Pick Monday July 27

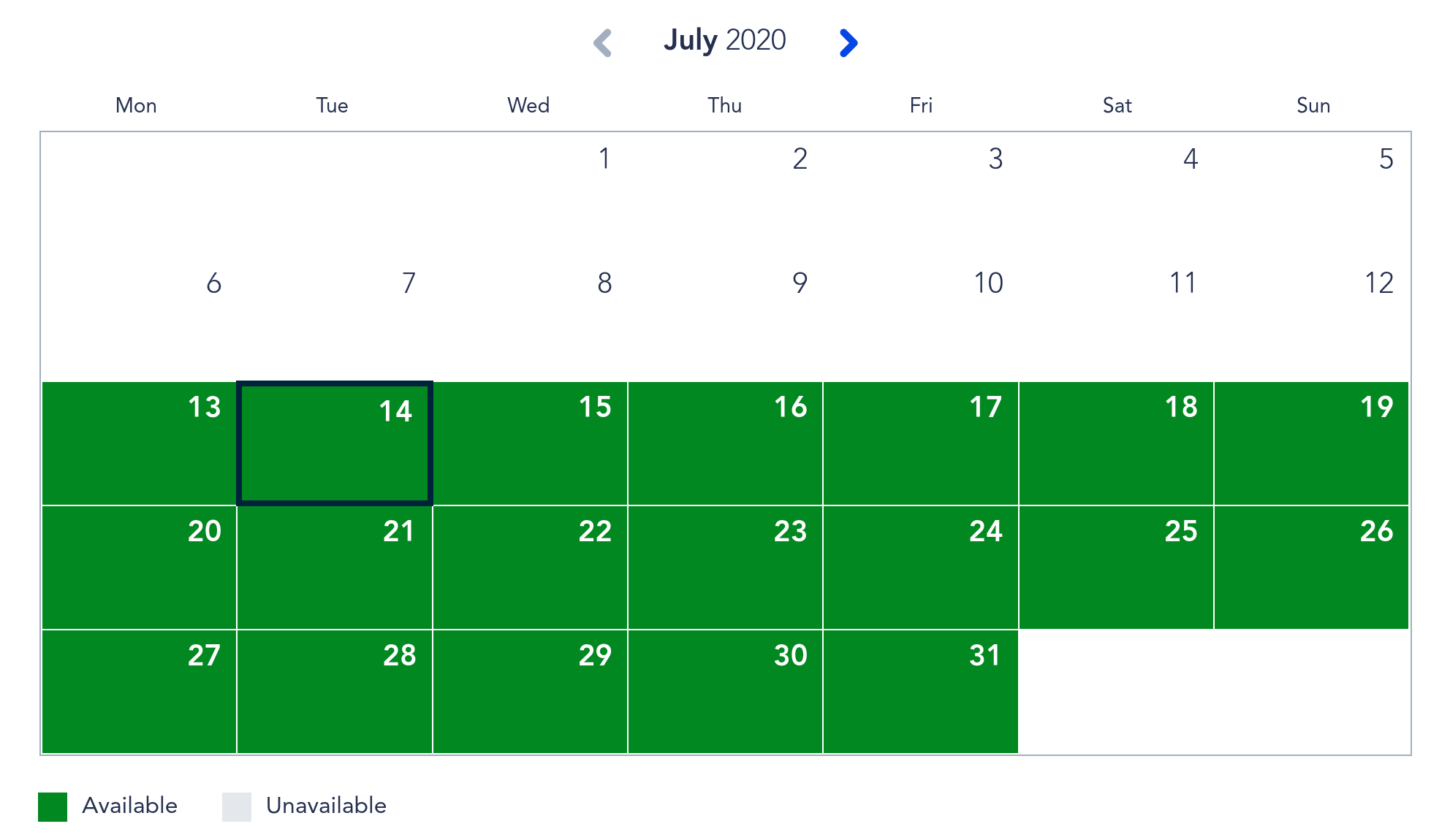(139, 691)
